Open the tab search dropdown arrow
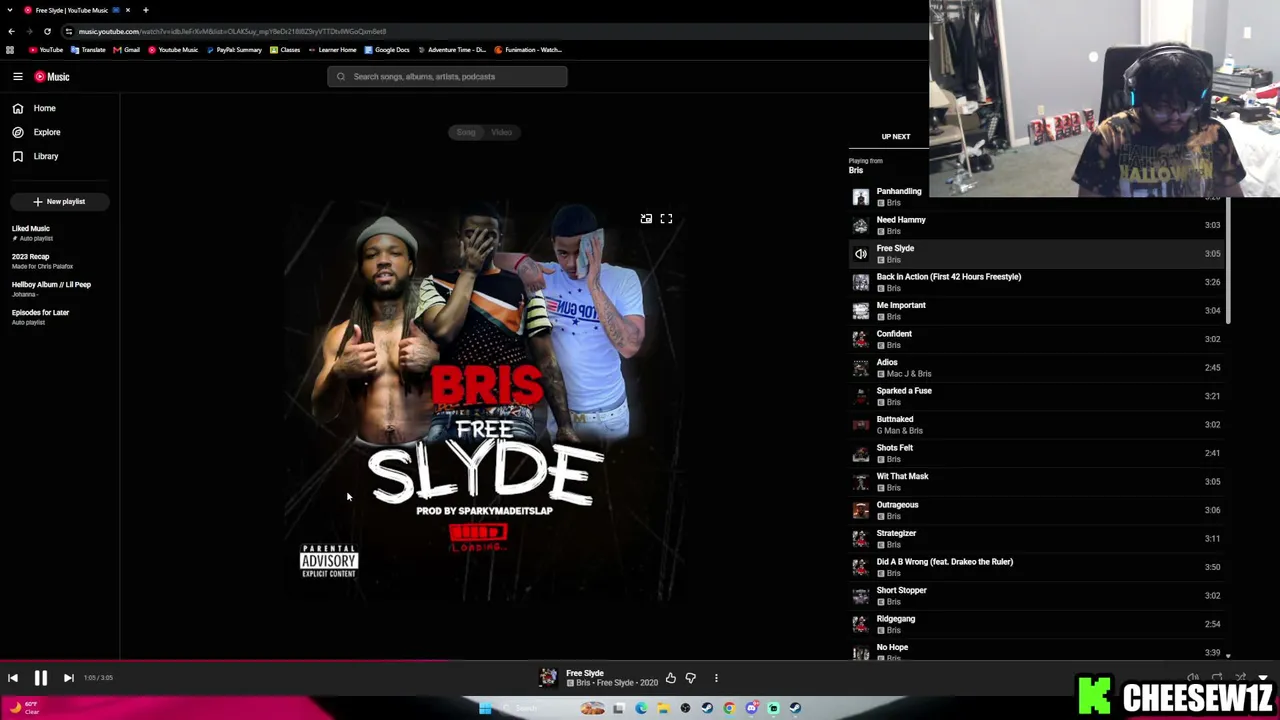 point(10,10)
